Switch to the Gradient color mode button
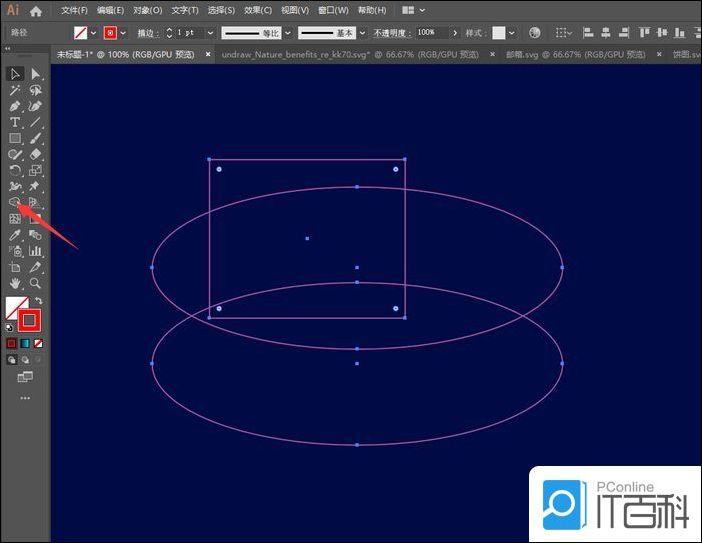Image resolution: width=702 pixels, height=543 pixels. (25, 343)
